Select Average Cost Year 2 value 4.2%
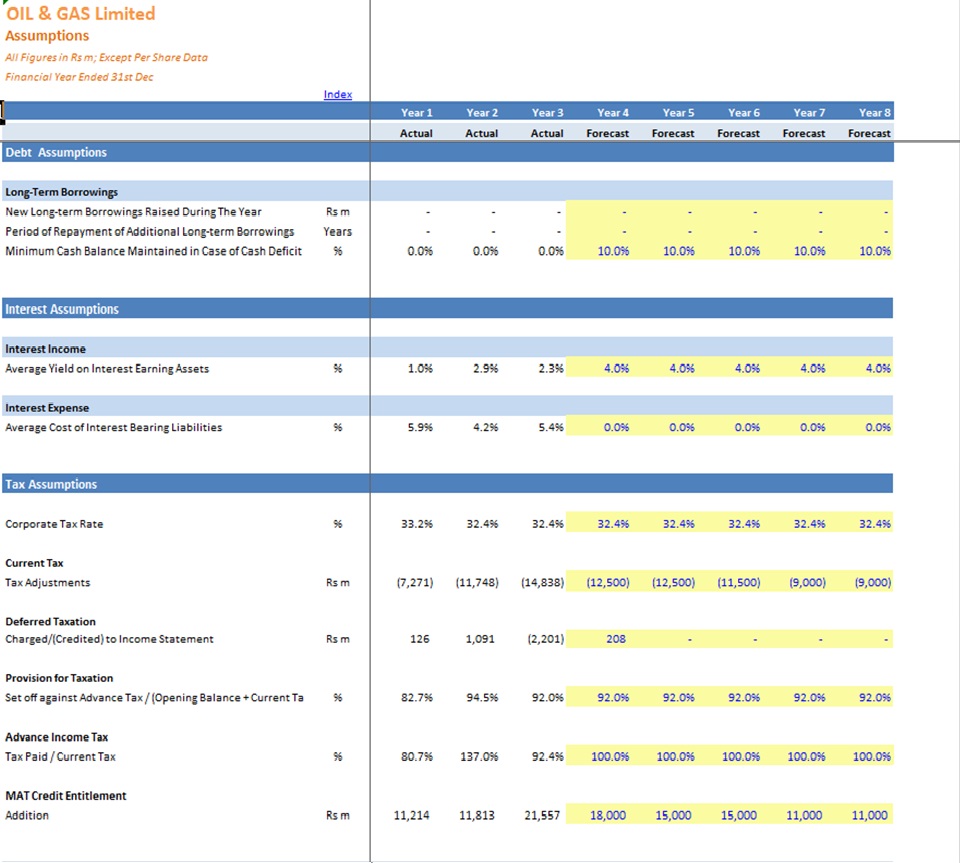Viewport: 960px width, 863px height. click(x=486, y=427)
